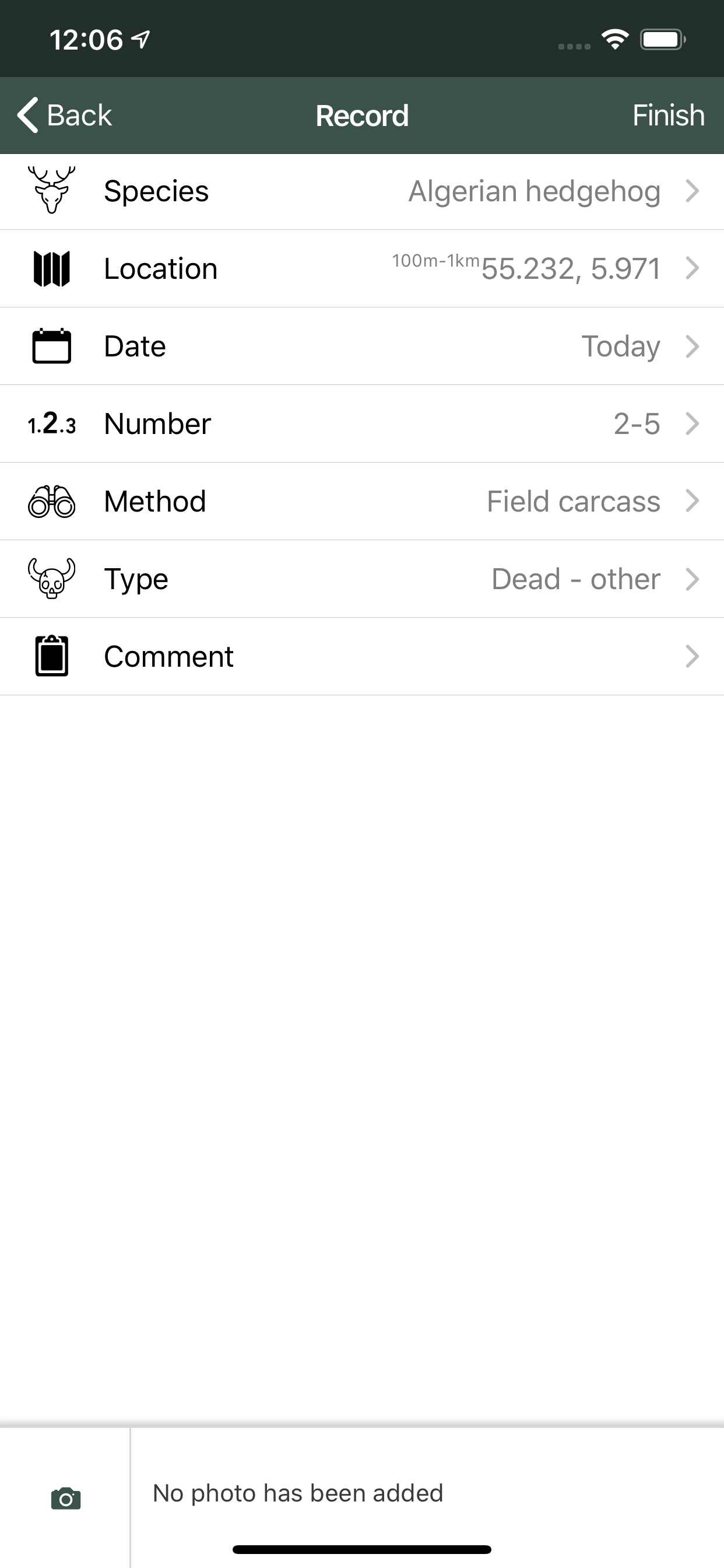Tap the binoculars Method icon
Viewport: 724px width, 1568px height.
pos(52,502)
